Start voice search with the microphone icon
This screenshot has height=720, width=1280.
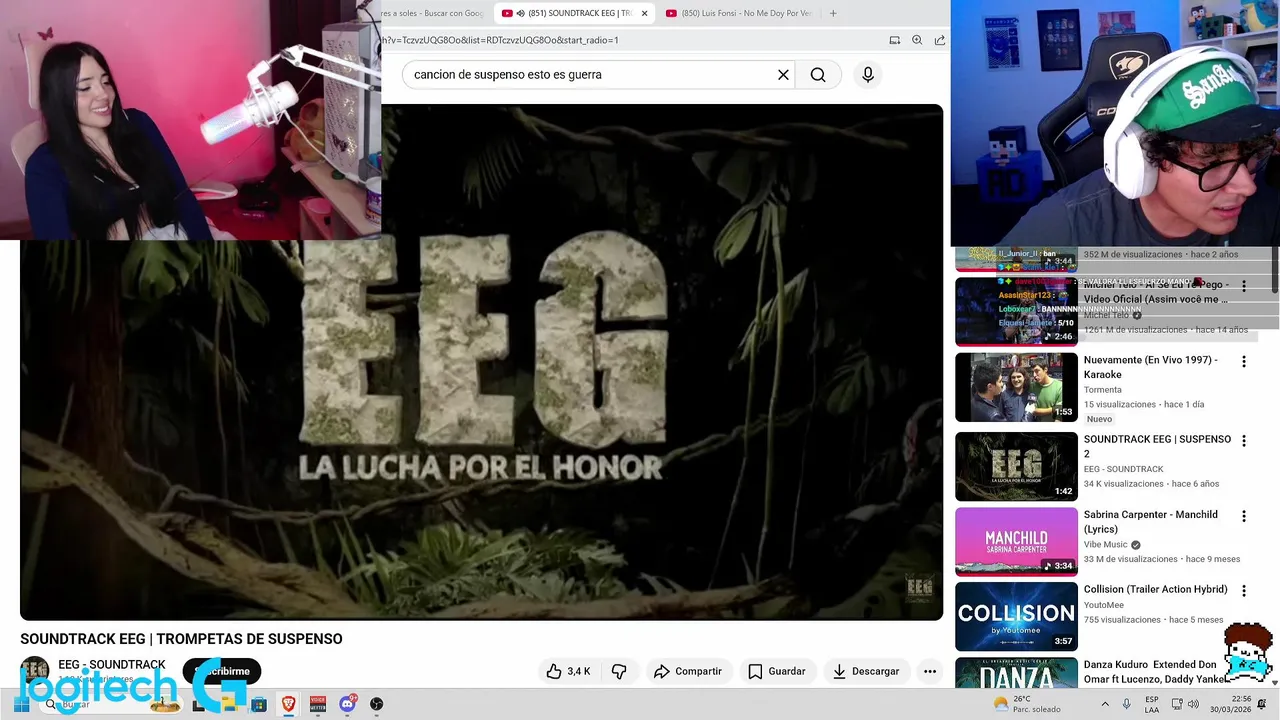(868, 75)
